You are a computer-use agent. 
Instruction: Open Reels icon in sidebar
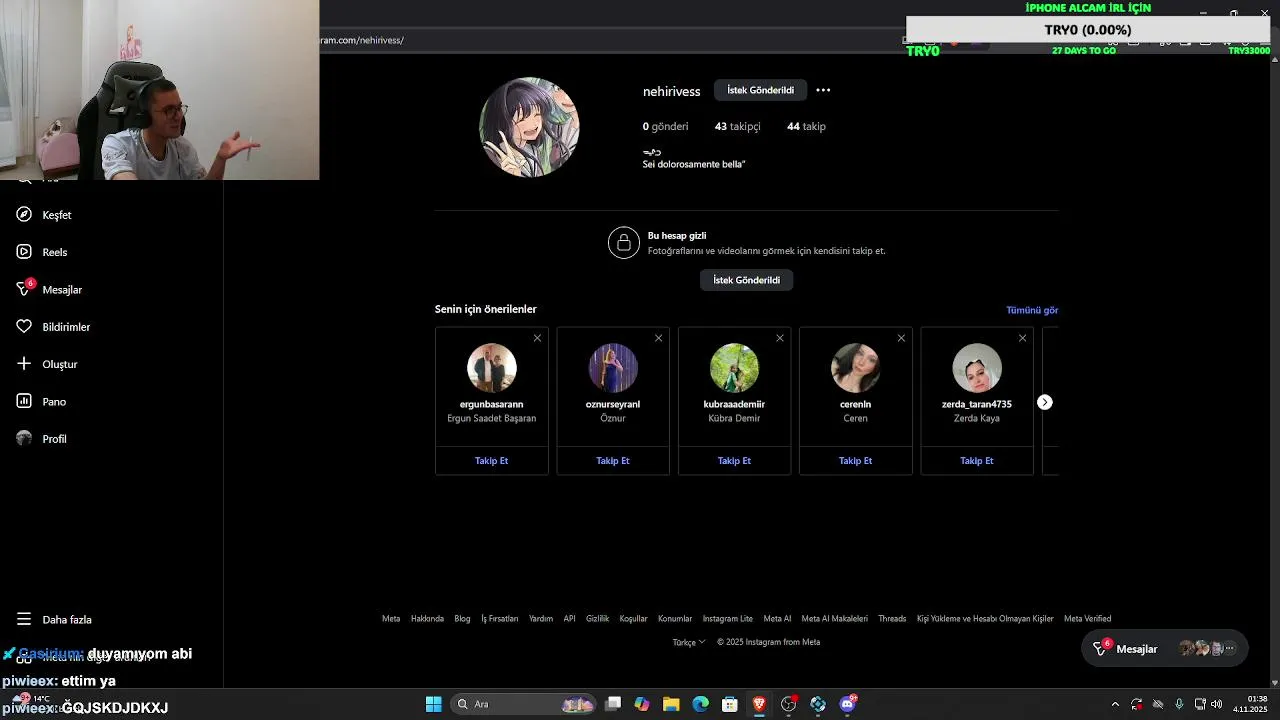coord(24,252)
